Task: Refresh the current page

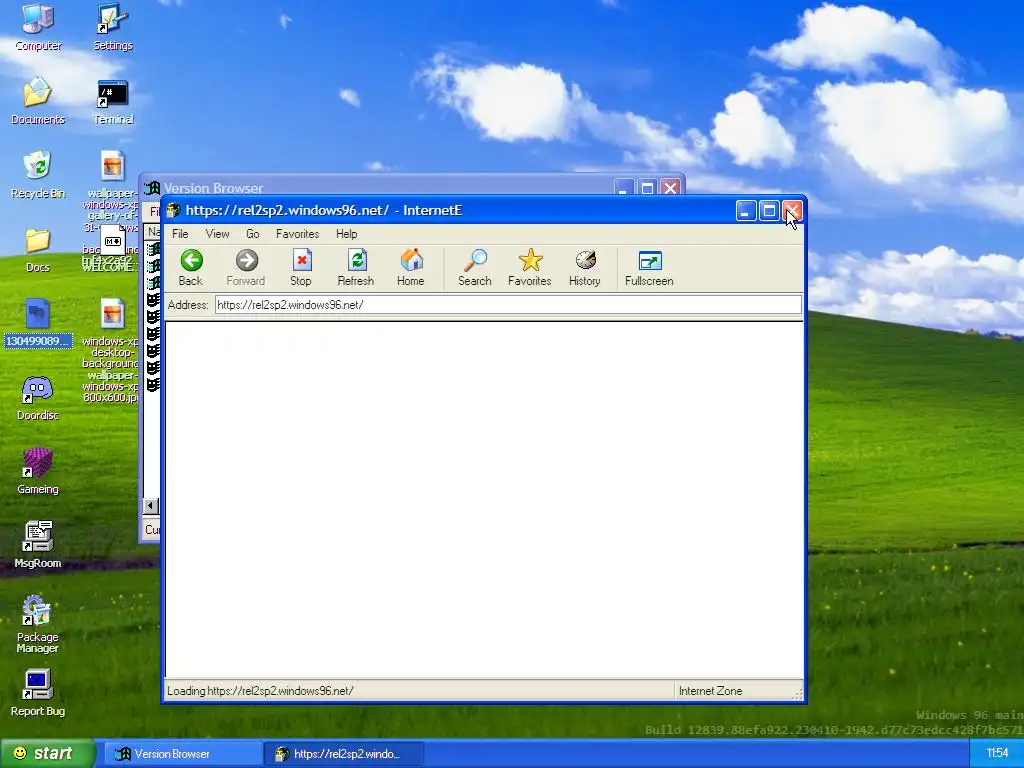Action: point(356,268)
